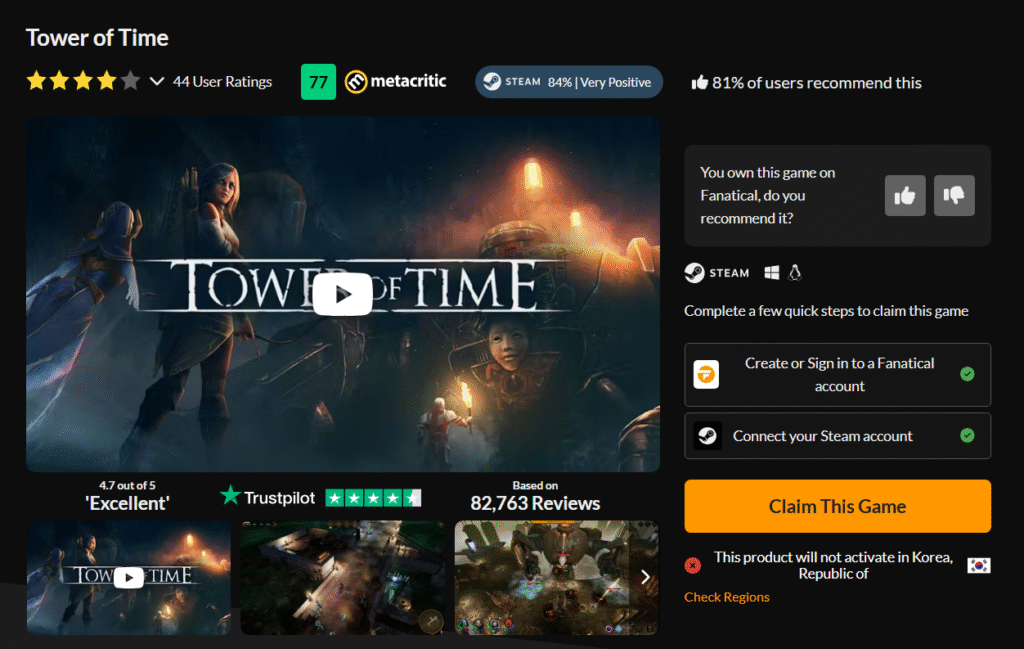The width and height of the screenshot is (1024, 649).
Task: Click green check on Steam account step
Action: coord(967,435)
